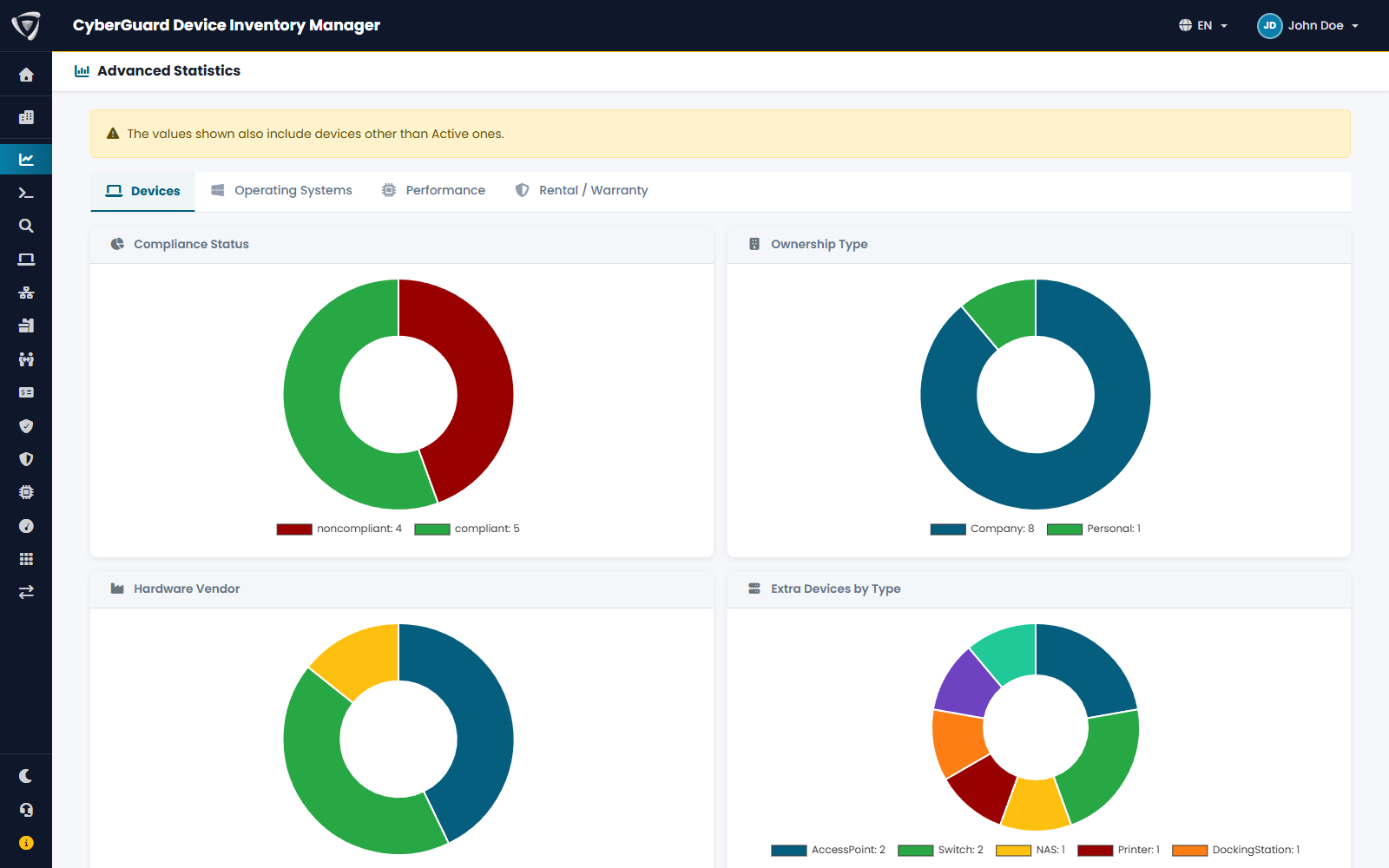1389x868 pixels.
Task: Open the EN language dropdown
Action: 1203,25
